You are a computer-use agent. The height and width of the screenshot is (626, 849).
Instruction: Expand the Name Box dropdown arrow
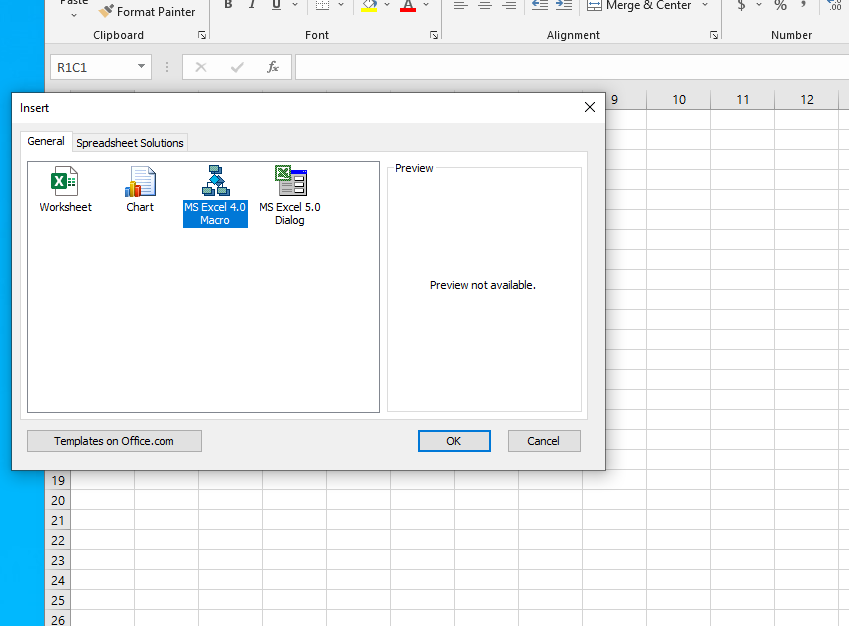142,67
